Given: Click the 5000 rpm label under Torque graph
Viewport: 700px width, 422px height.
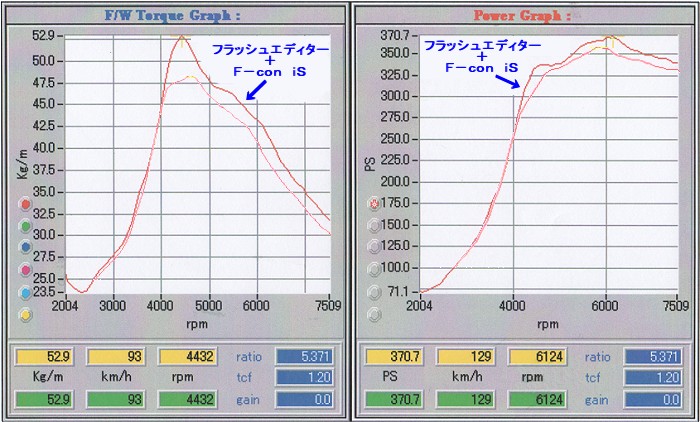Looking at the screenshot, I should [208, 306].
